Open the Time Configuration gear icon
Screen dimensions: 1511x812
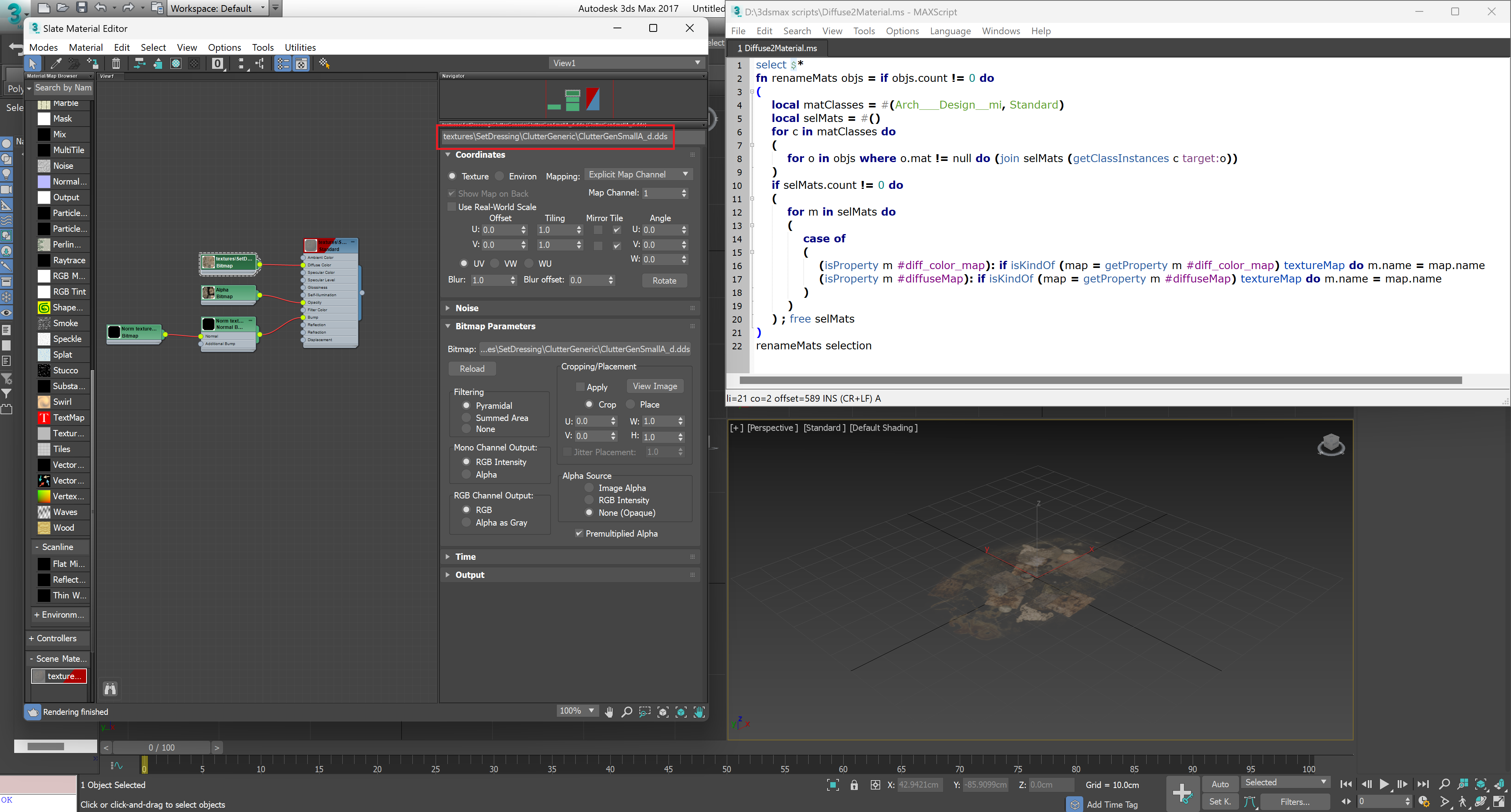click(1424, 802)
